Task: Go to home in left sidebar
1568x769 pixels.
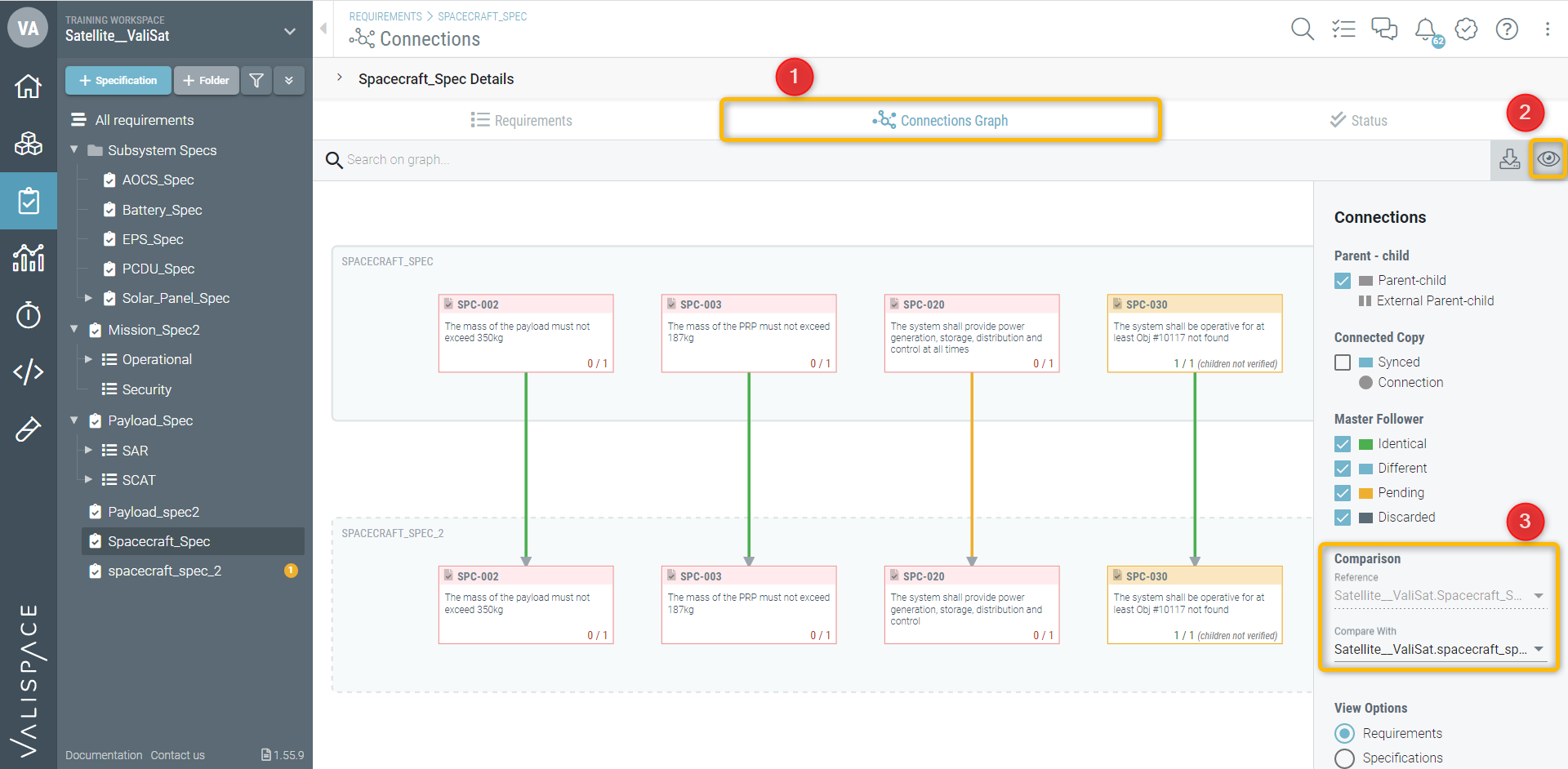Action: point(29,86)
